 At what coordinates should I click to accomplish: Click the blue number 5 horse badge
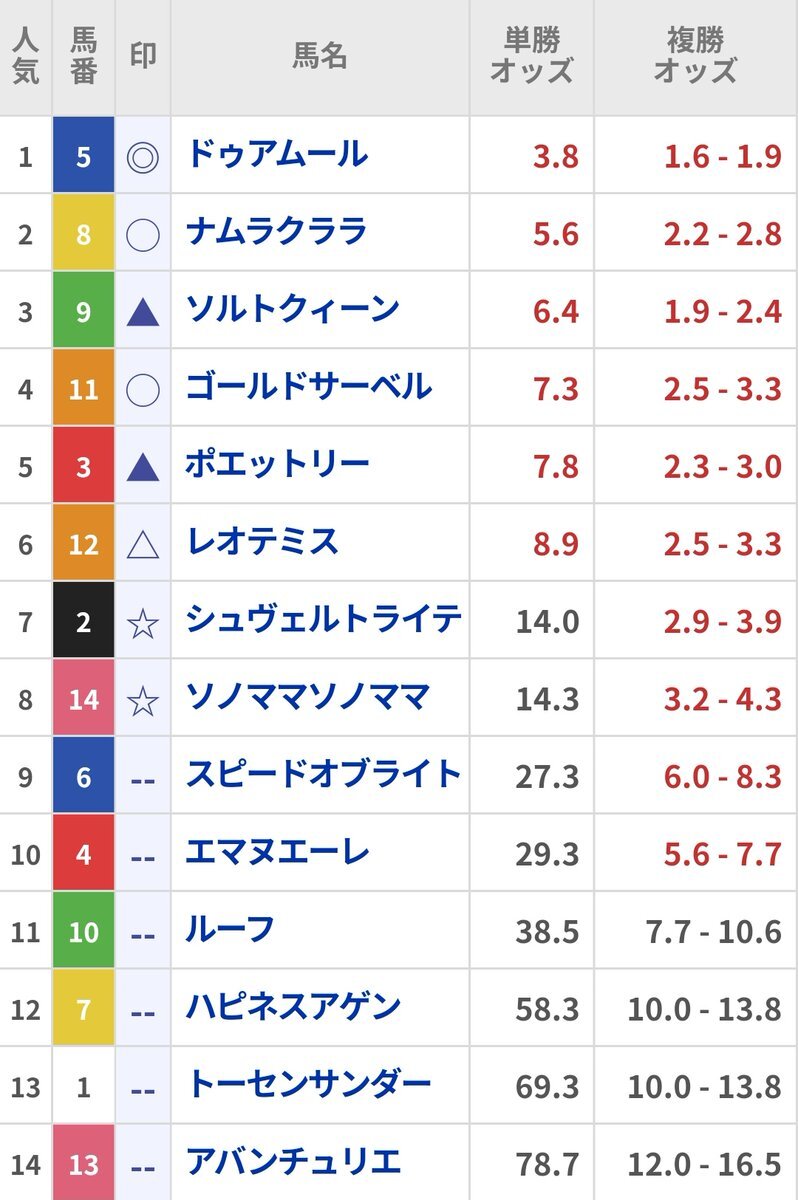[x=83, y=155]
